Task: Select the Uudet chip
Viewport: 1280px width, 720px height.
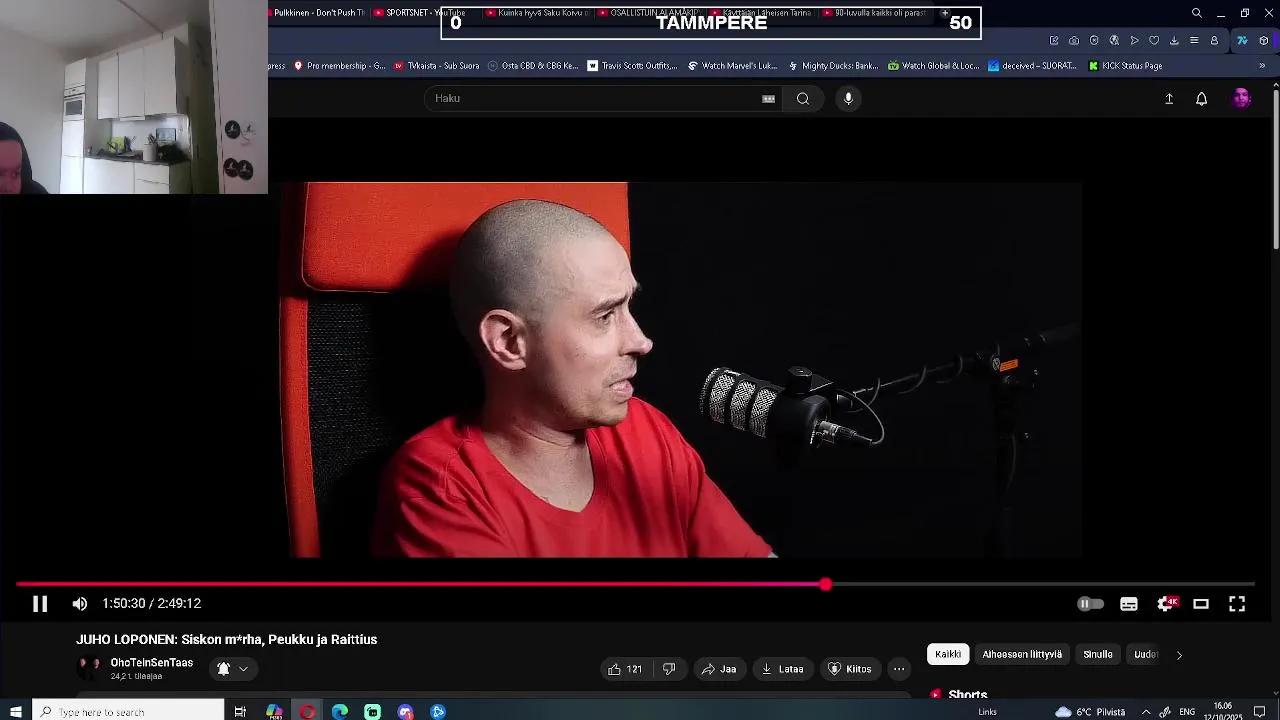Action: tap(1146, 654)
